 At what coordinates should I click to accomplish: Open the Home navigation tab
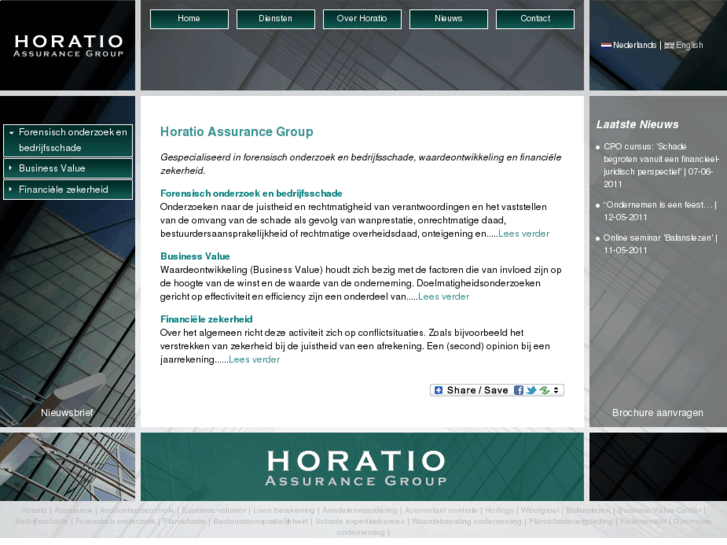(x=189, y=19)
